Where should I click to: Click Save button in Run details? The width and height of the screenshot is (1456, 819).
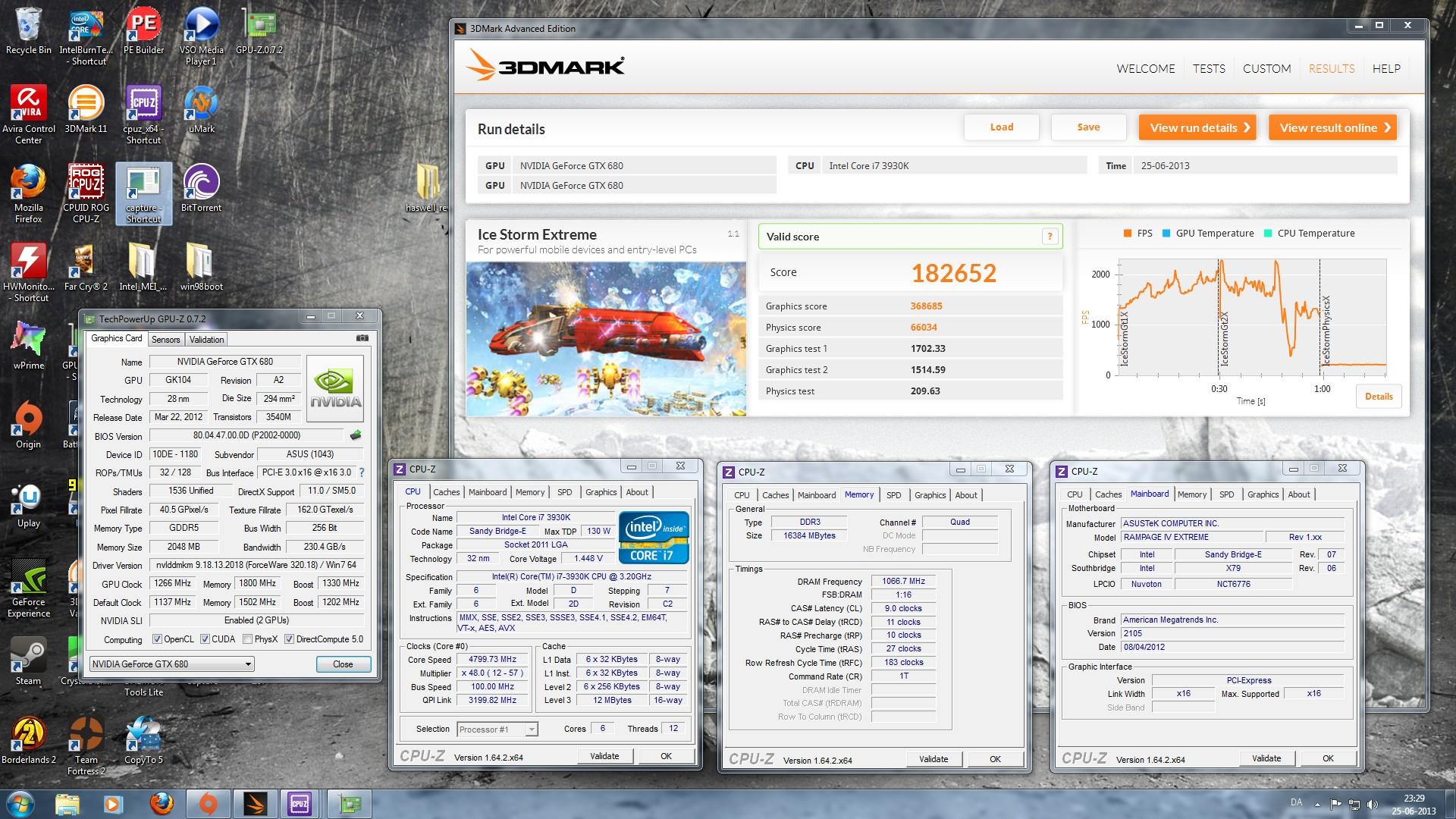(1088, 127)
